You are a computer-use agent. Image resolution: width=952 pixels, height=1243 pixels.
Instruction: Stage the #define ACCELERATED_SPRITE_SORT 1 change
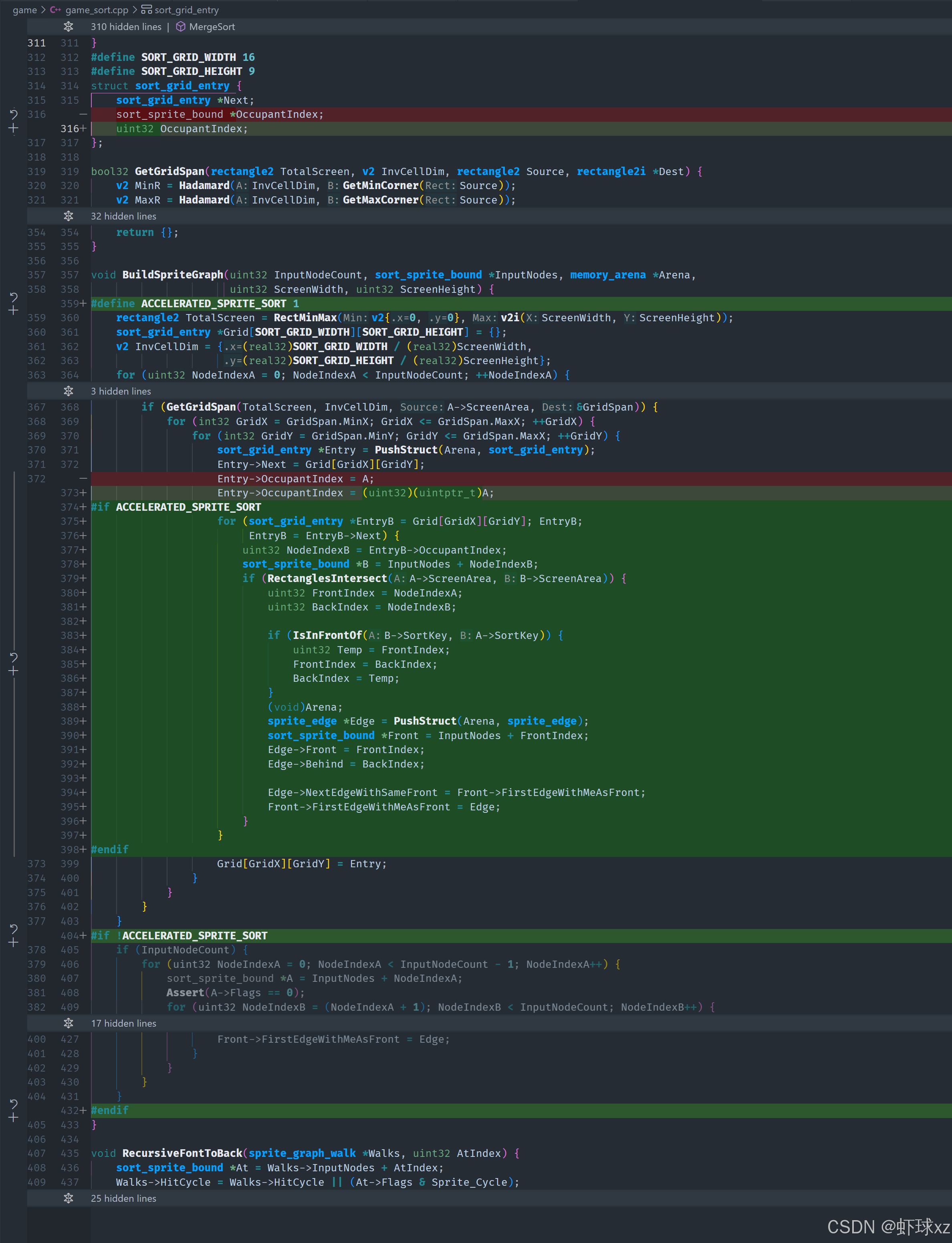[14, 310]
